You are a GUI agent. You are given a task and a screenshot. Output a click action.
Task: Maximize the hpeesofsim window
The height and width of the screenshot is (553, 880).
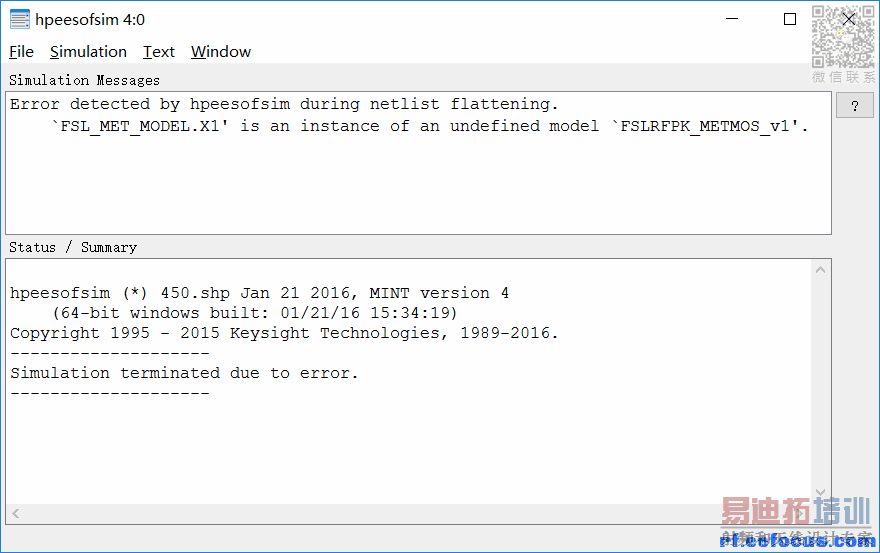click(790, 19)
